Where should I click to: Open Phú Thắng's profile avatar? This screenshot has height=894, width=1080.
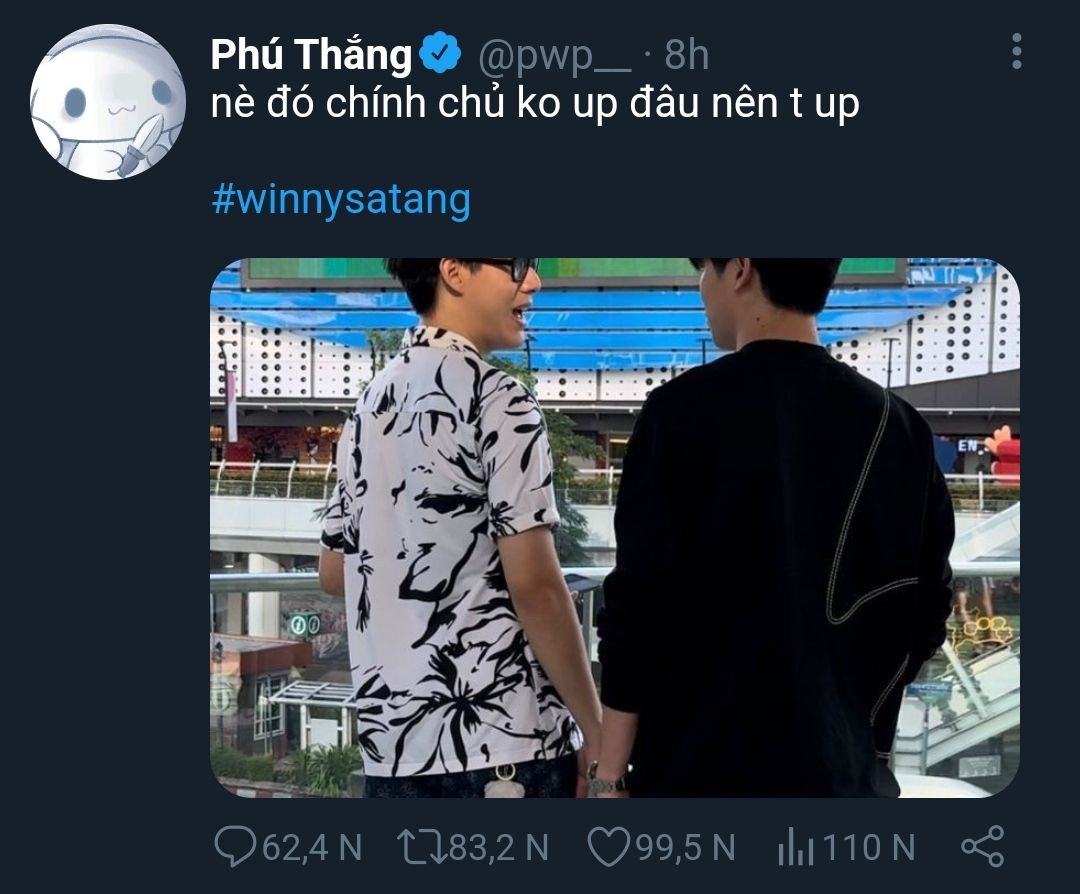tap(108, 102)
